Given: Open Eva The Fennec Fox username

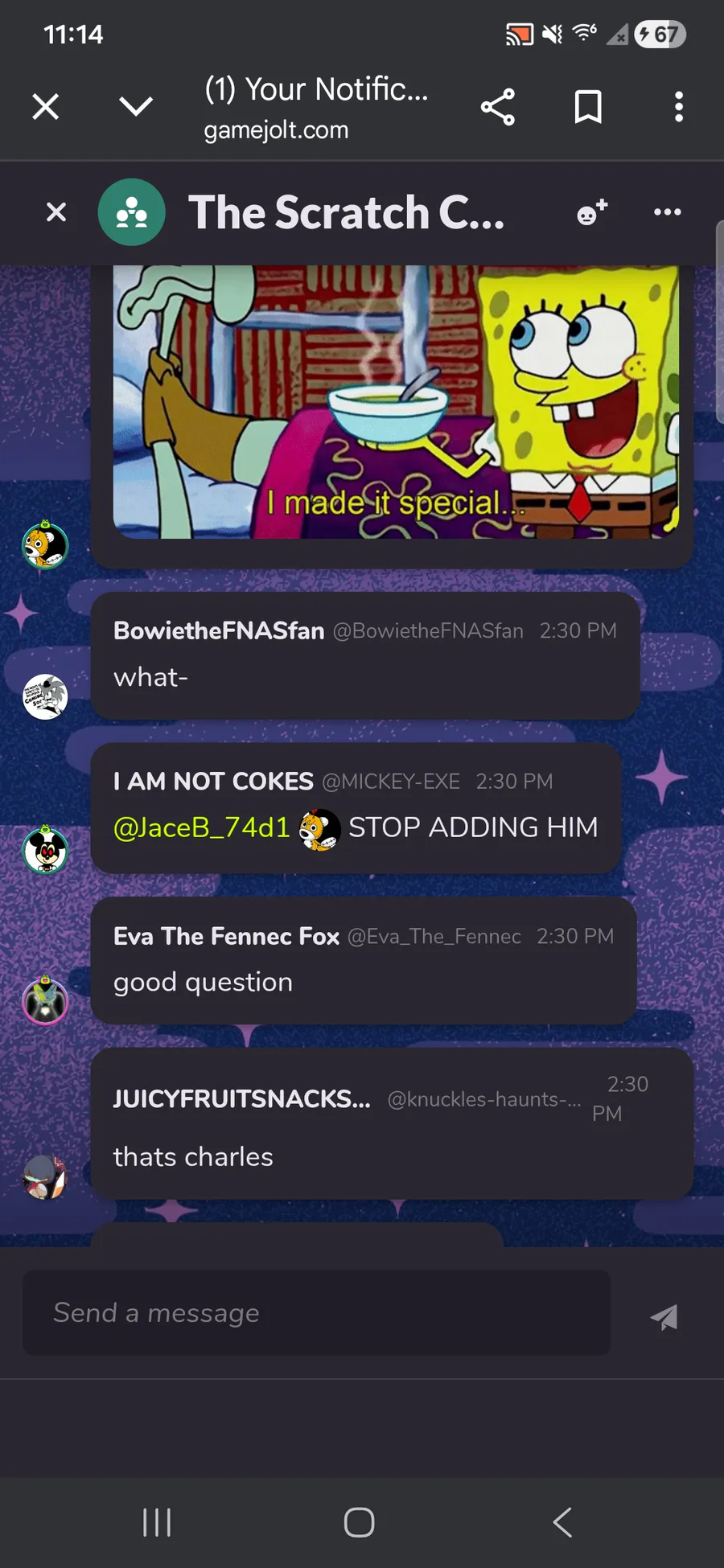Looking at the screenshot, I should point(227,936).
